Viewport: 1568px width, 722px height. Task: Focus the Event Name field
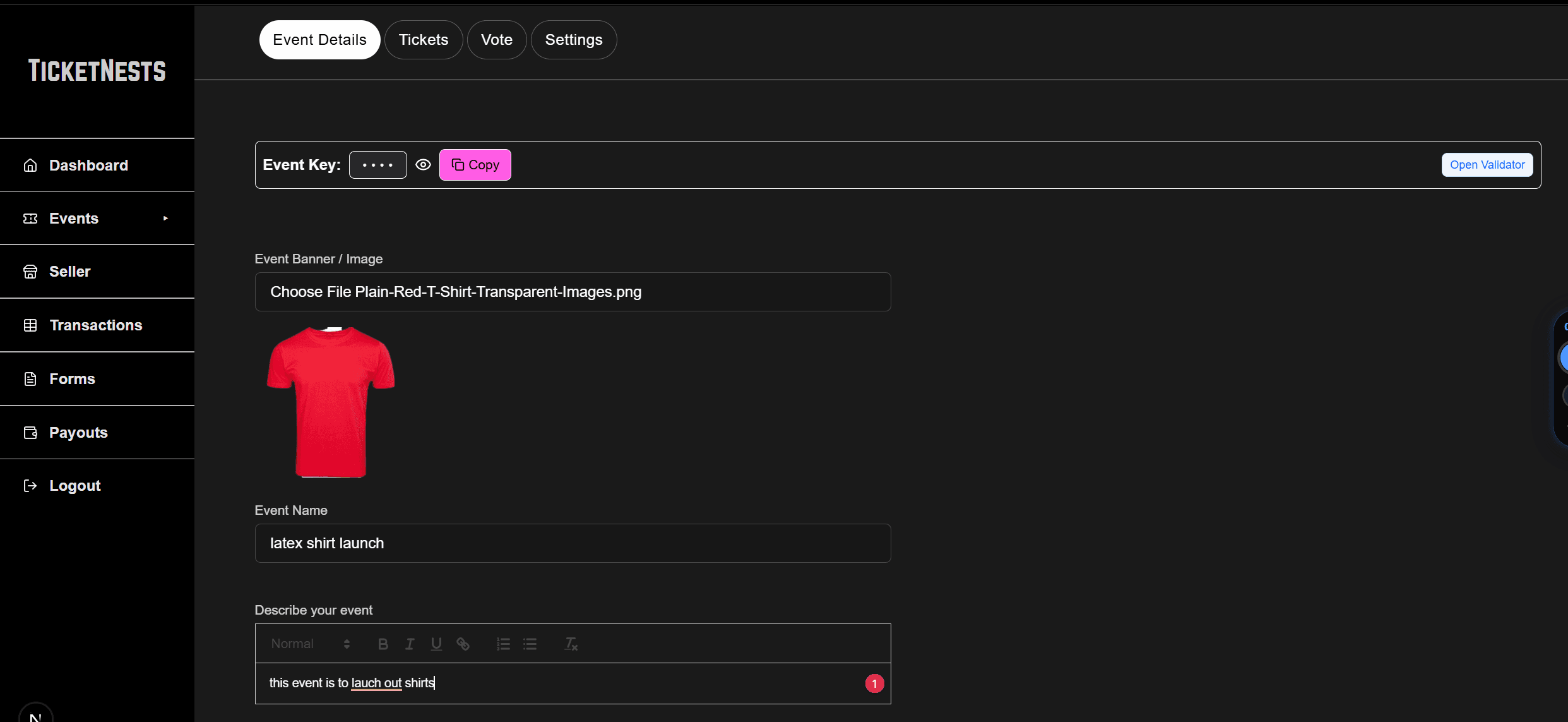tap(573, 543)
